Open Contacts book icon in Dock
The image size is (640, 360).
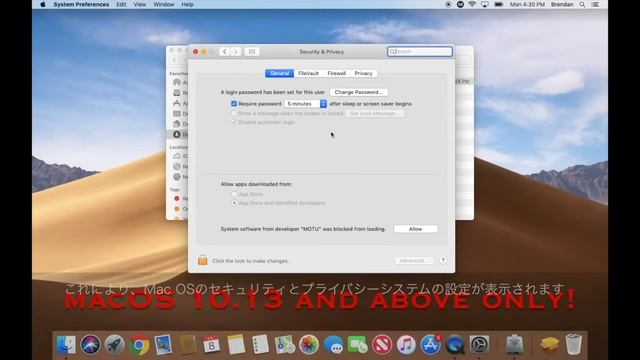[x=187, y=345]
